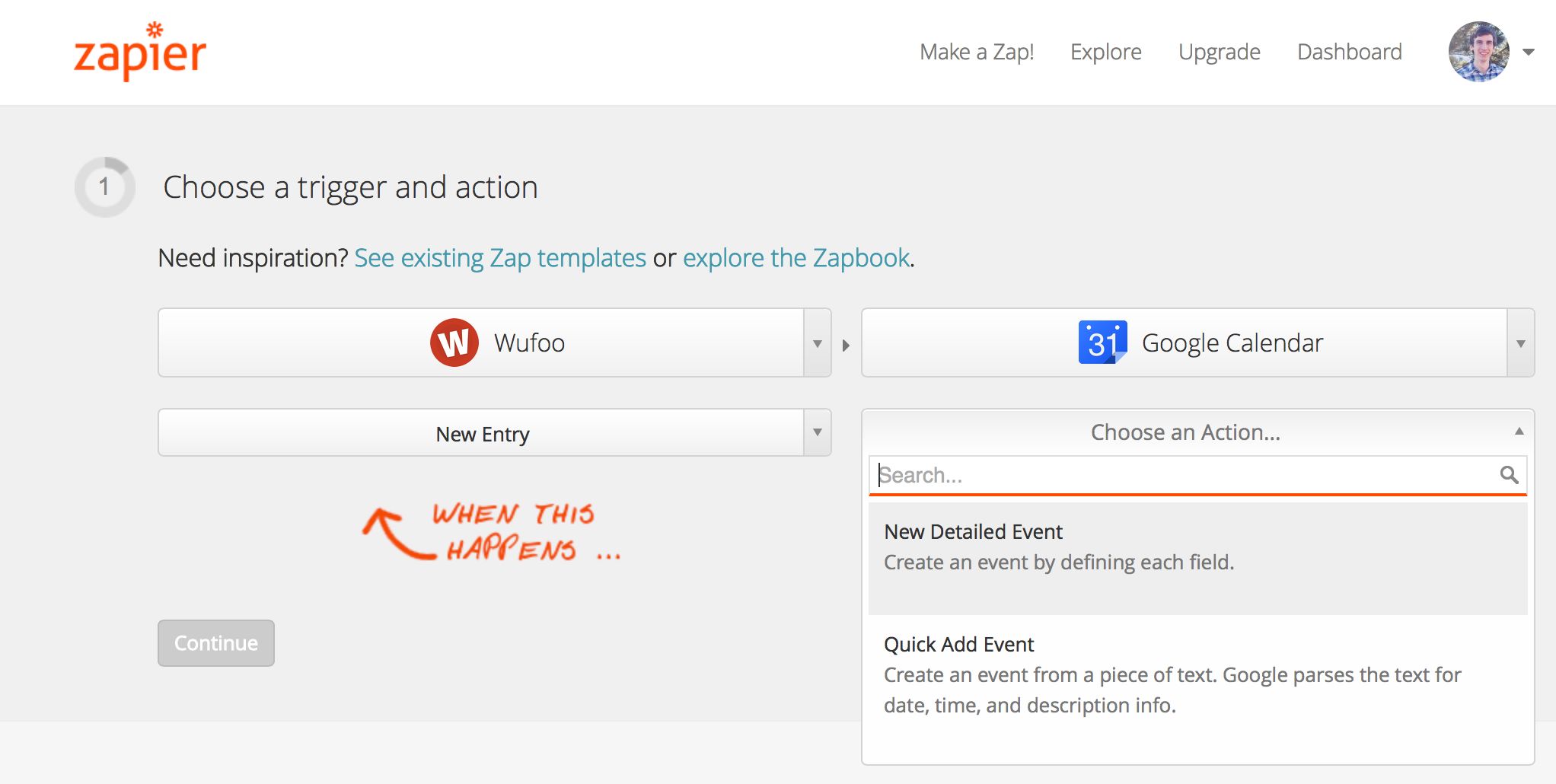Open the Wufoo trigger app dropdown arrow
Viewport: 1556px width, 784px height.
tap(817, 343)
